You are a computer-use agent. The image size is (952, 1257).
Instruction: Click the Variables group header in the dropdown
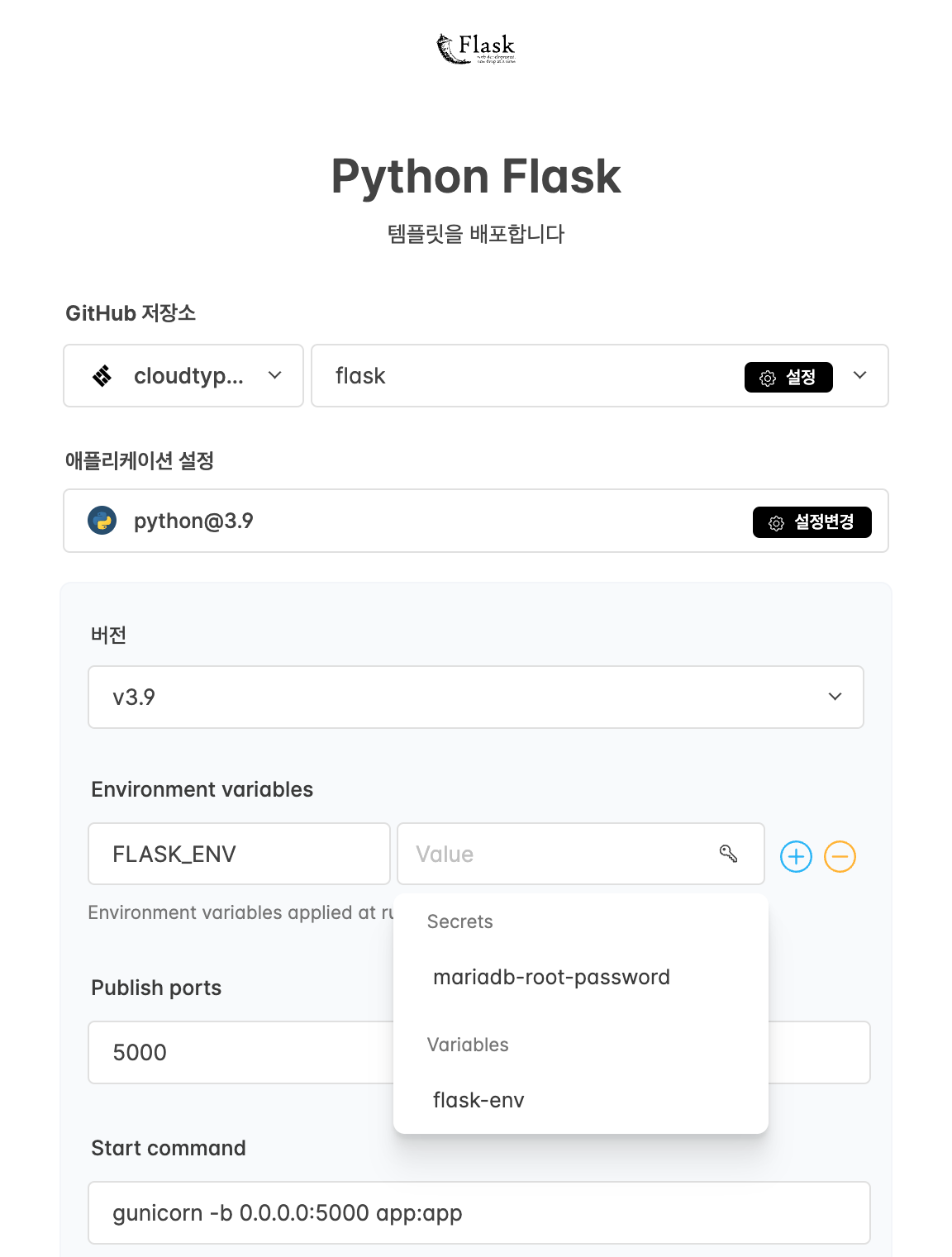click(468, 1045)
